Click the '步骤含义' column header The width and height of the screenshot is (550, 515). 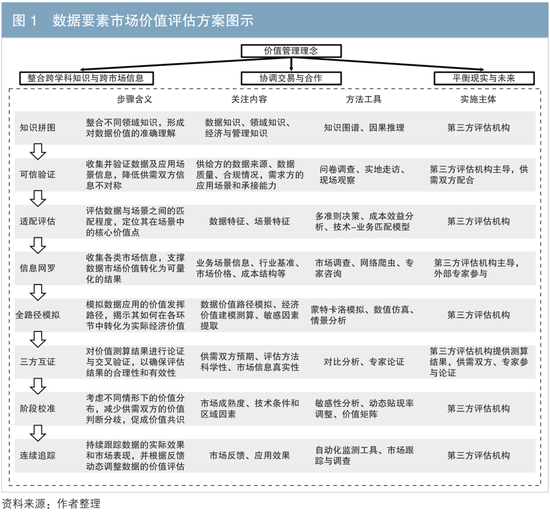[135, 99]
